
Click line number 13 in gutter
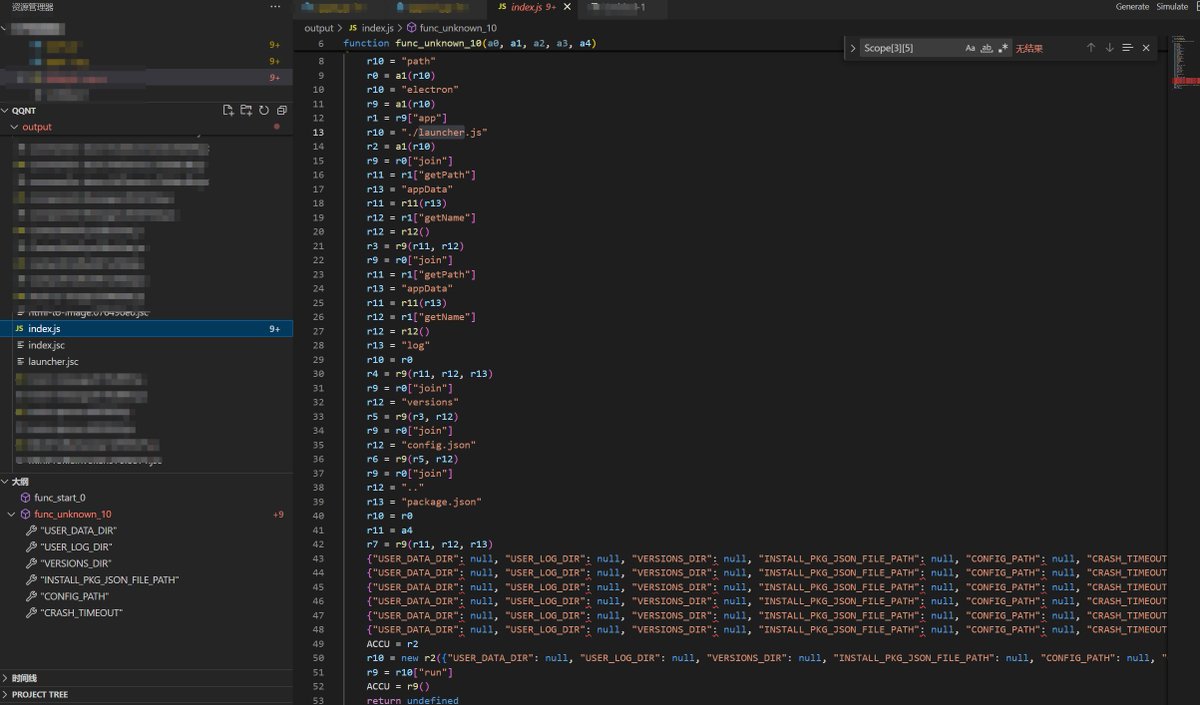coord(319,132)
